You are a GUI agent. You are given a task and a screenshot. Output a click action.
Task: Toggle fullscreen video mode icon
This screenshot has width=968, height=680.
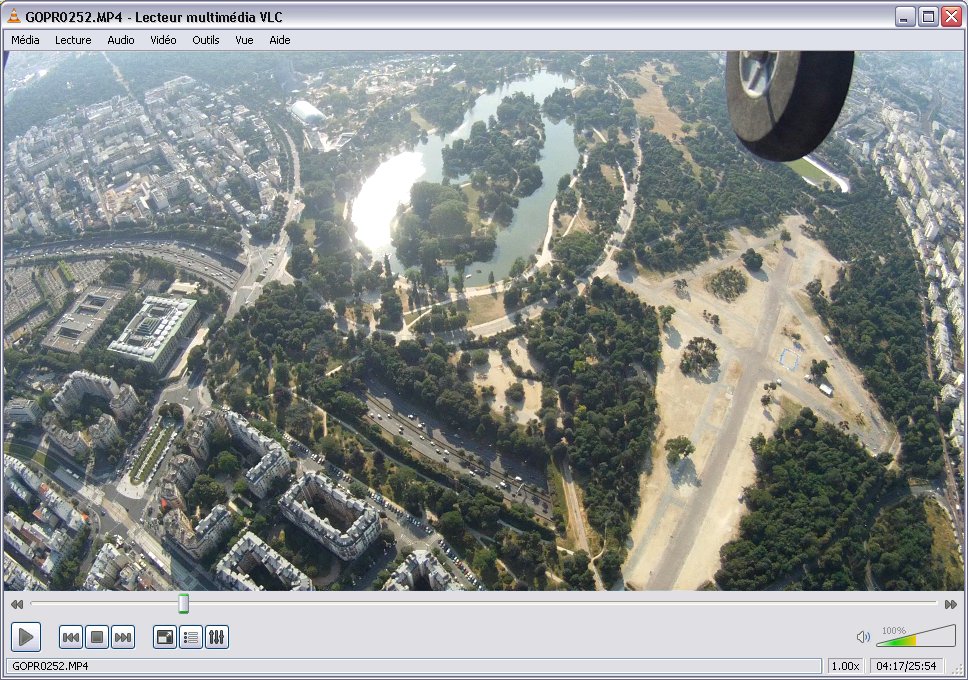tap(165, 637)
